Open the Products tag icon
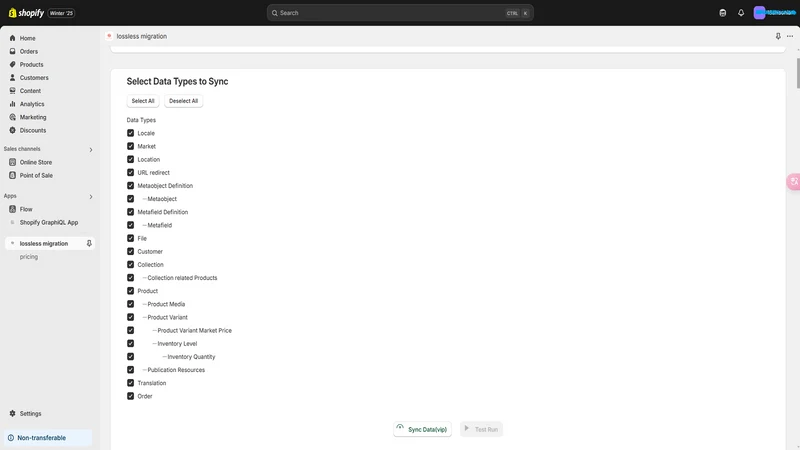800x450 pixels. point(12,65)
